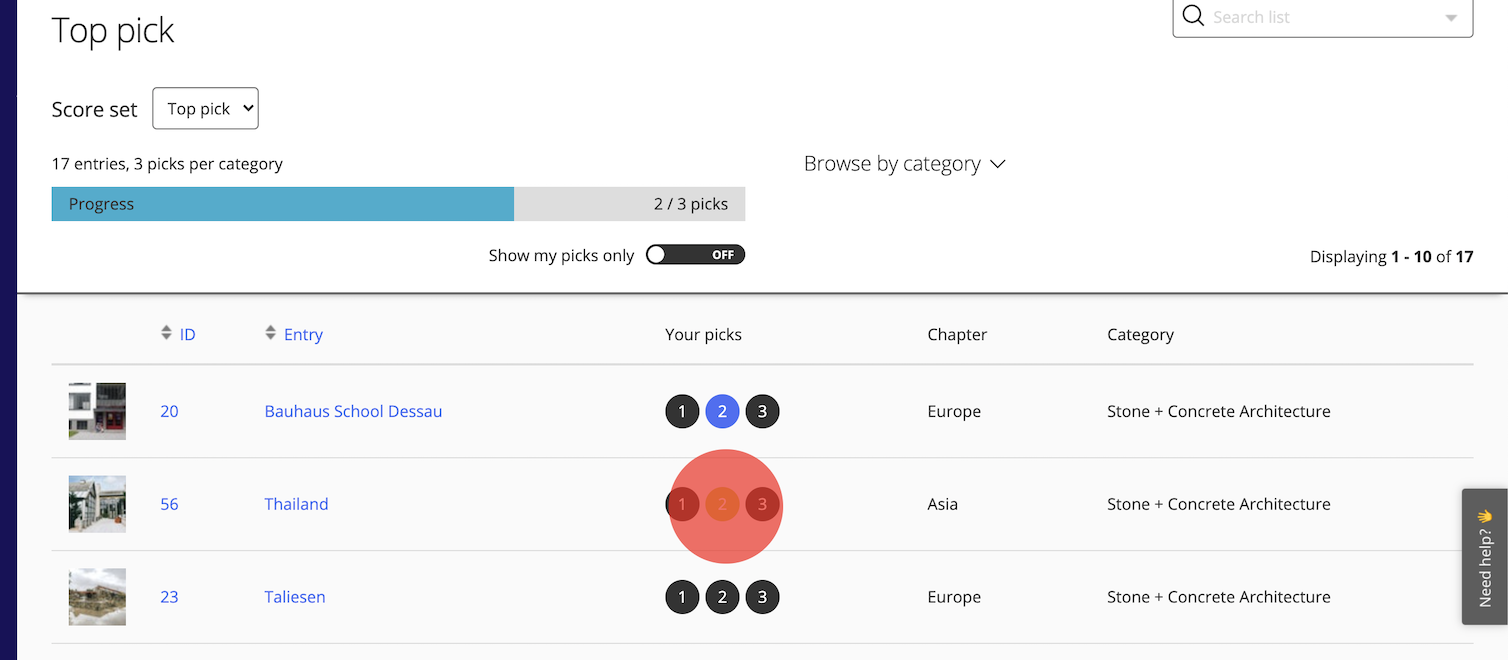Deselect pick 2 on Bauhaus School Dessau
Viewport: 1508px width, 660px height.
(722, 411)
